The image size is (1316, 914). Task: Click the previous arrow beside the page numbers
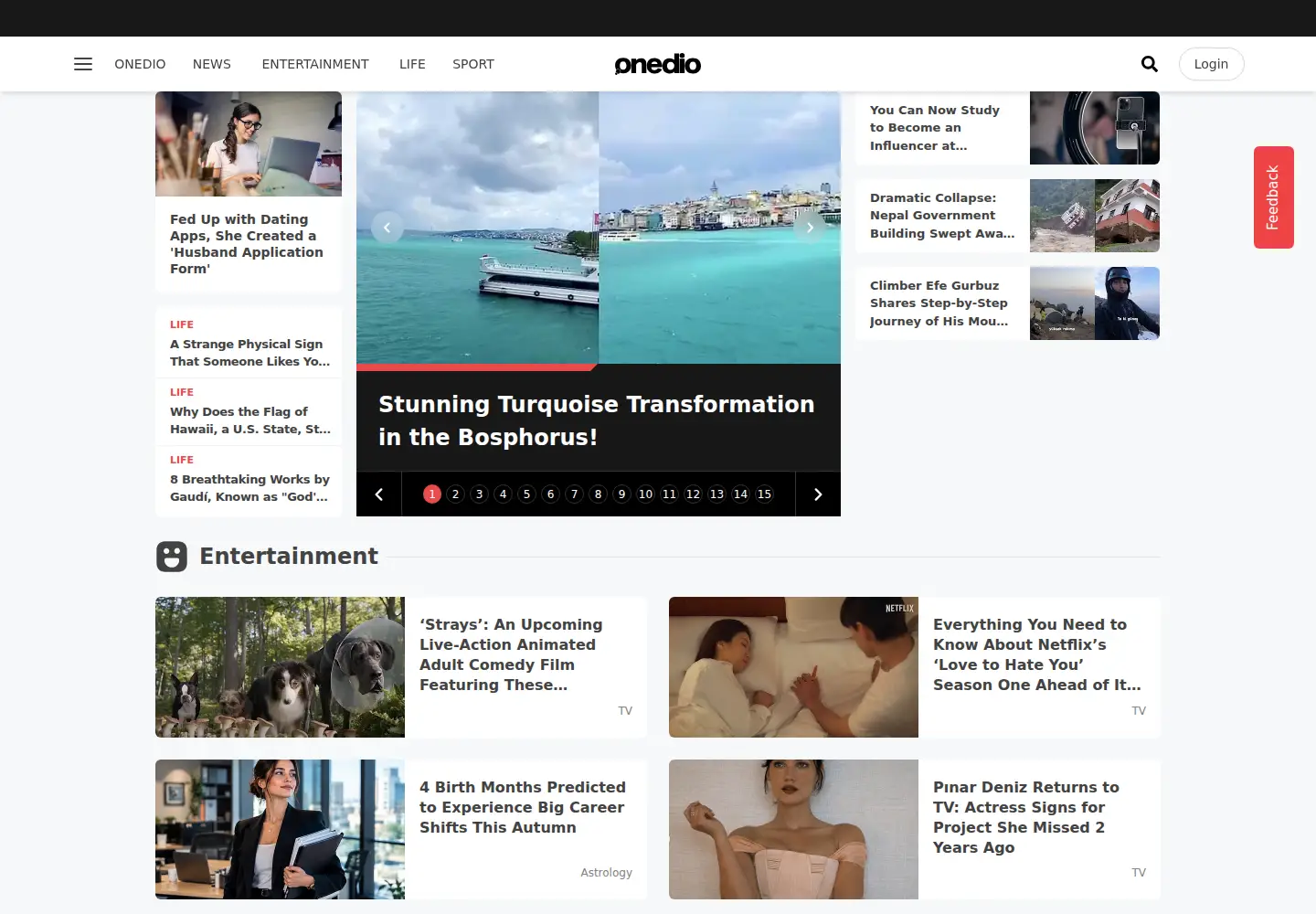pos(379,494)
